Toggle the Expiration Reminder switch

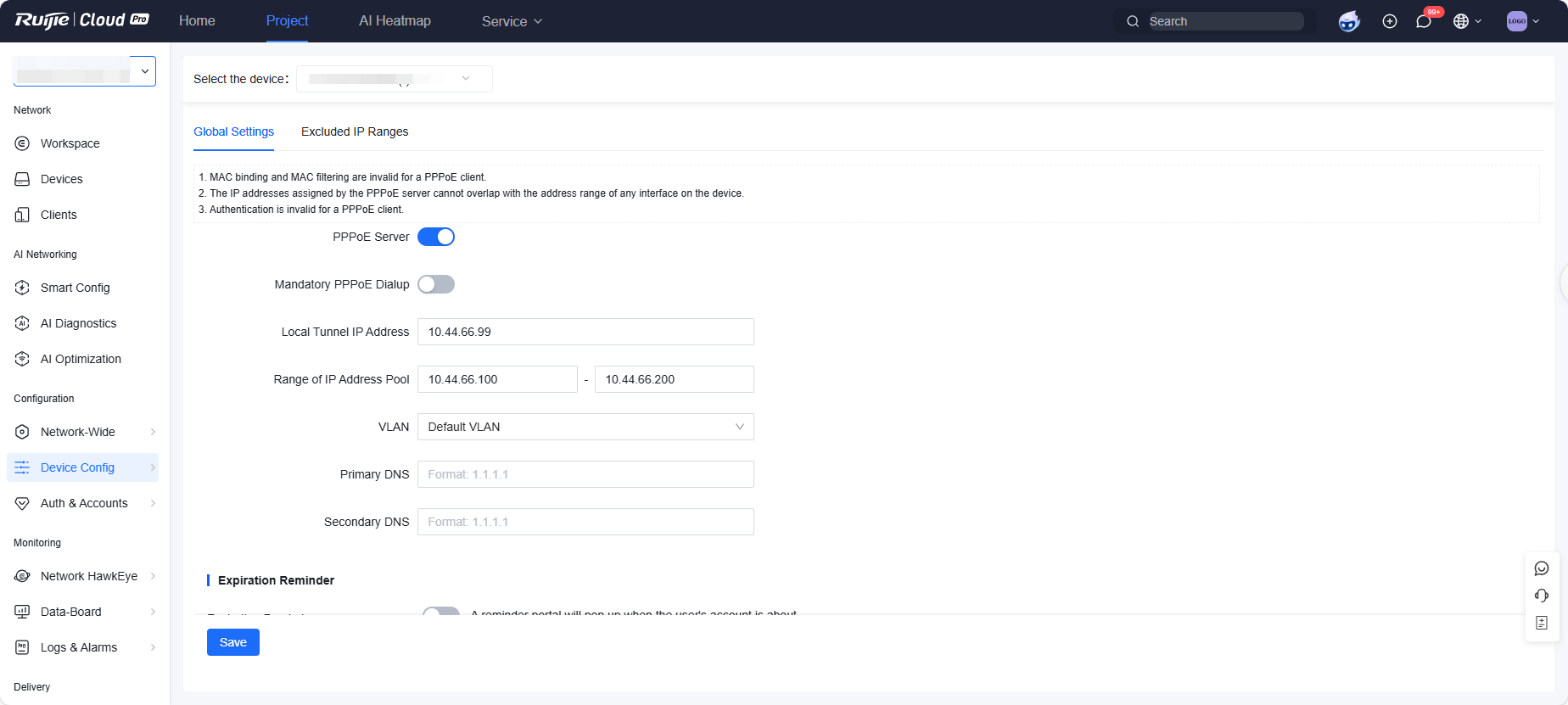[440, 611]
